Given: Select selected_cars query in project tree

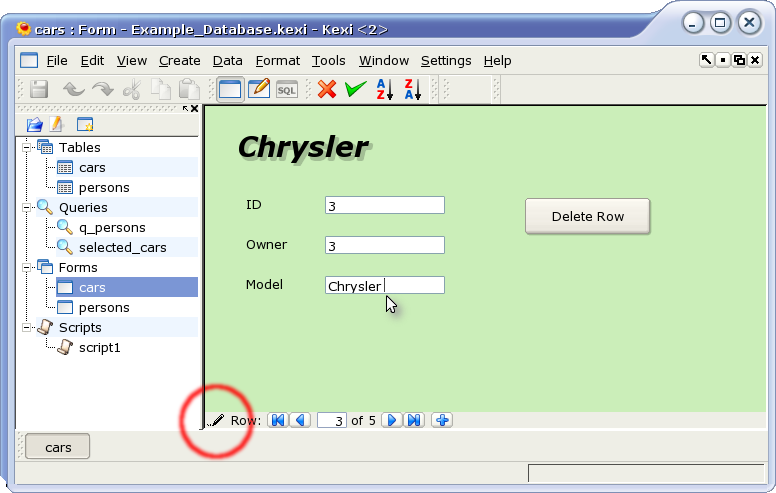Looking at the screenshot, I should click(x=122, y=247).
